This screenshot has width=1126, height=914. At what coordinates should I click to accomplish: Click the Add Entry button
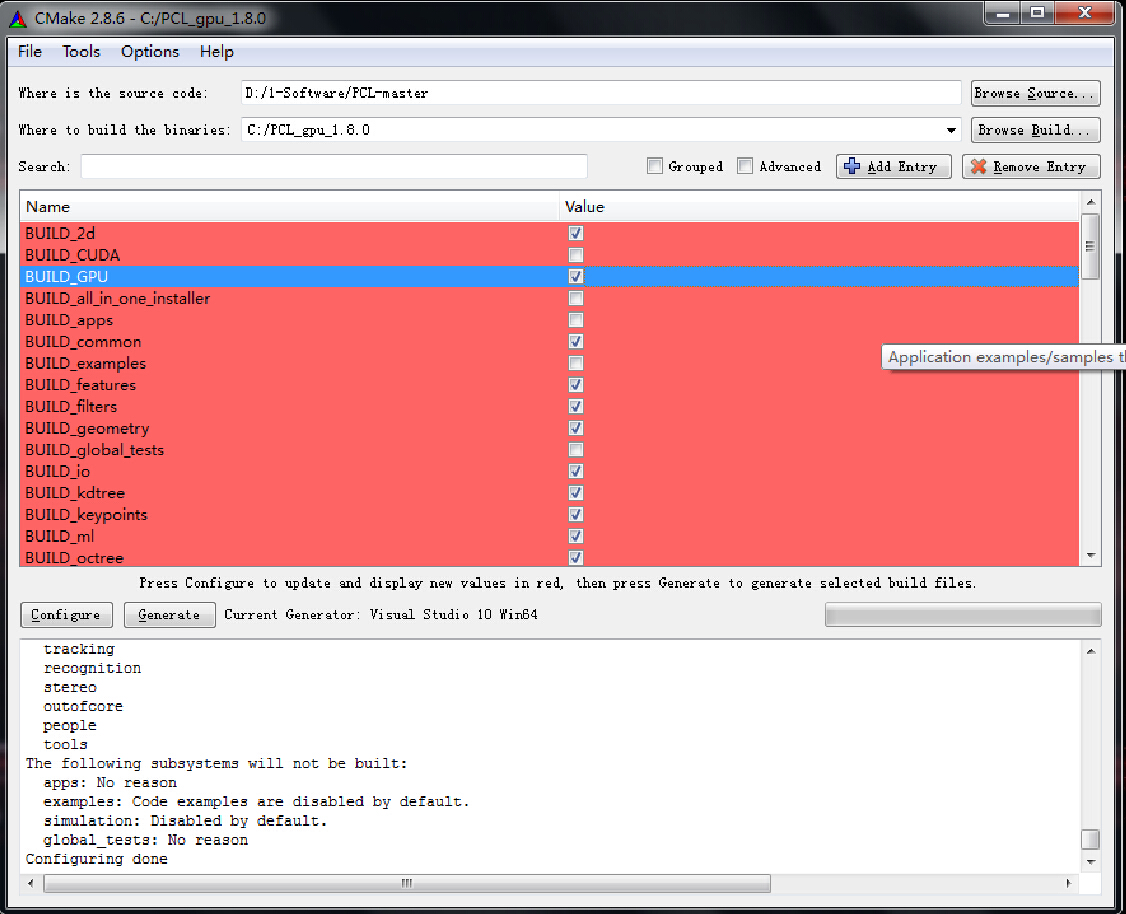pyautogui.click(x=893, y=167)
